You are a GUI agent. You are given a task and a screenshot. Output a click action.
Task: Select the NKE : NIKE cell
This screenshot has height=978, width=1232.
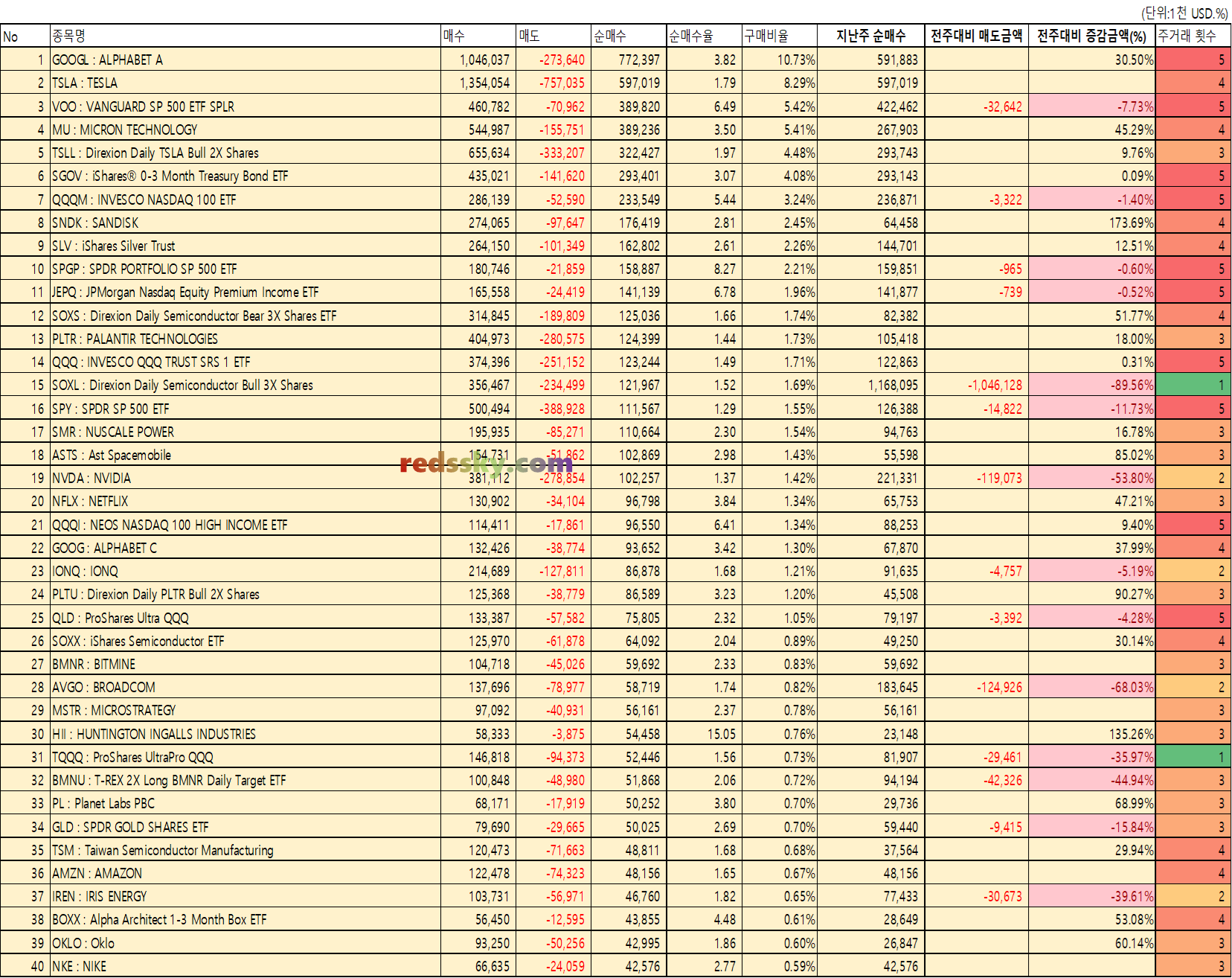click(x=246, y=966)
